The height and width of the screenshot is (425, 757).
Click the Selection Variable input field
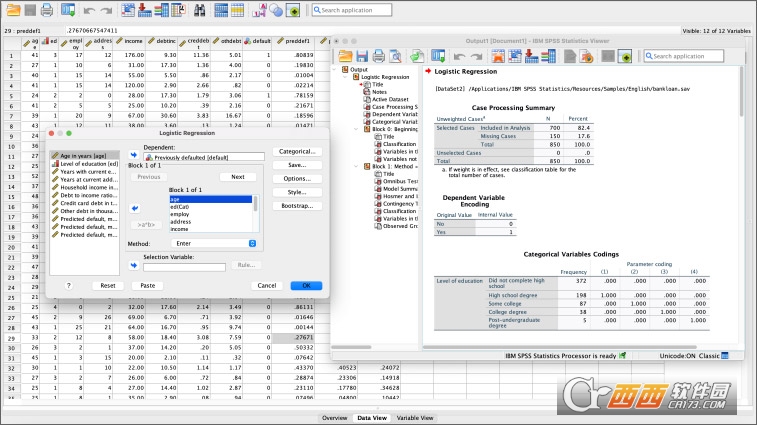tap(184, 267)
